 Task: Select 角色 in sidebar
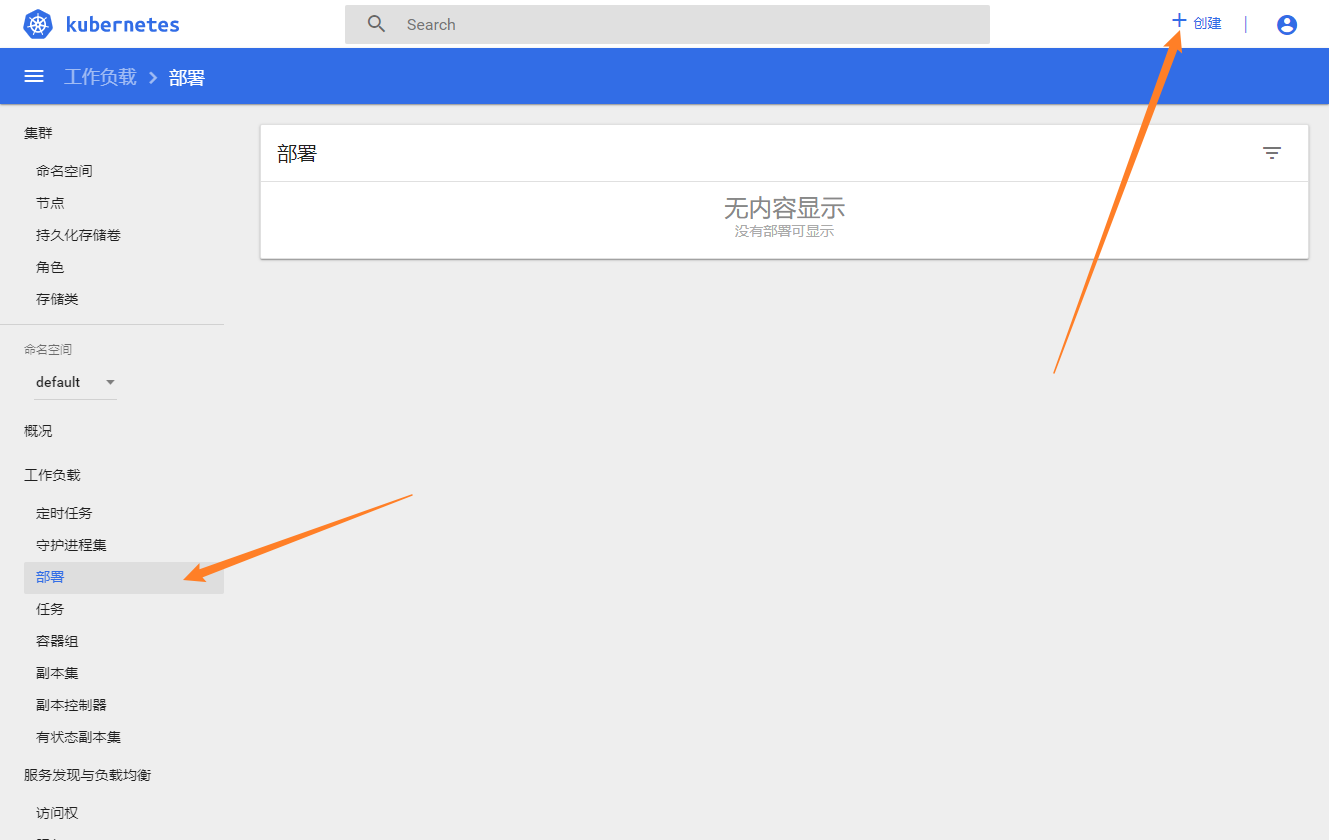(x=50, y=267)
